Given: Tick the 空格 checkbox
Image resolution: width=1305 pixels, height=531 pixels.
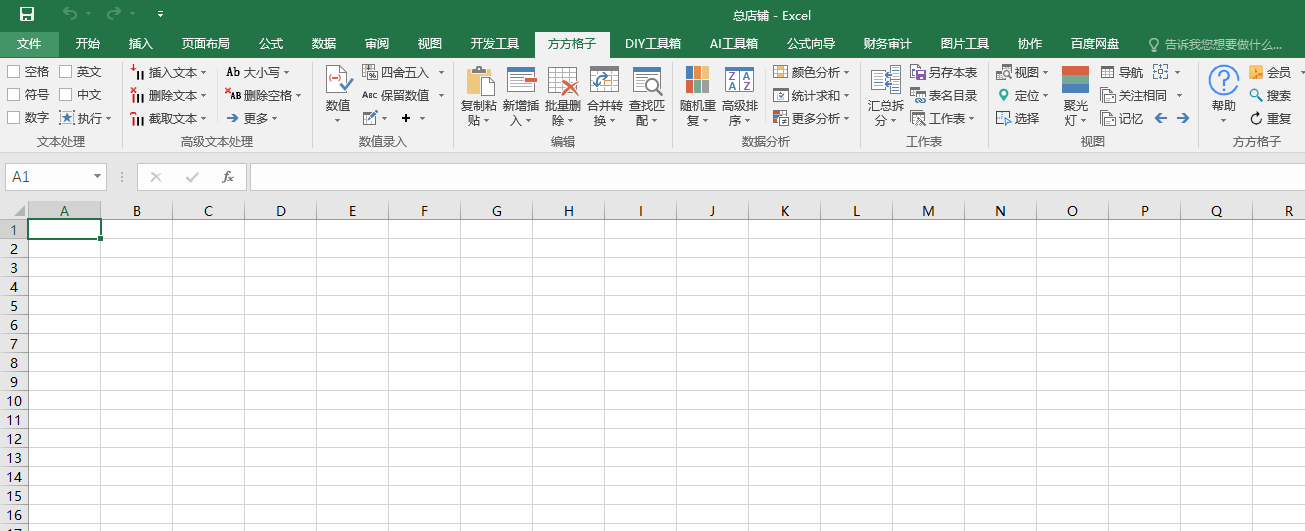Looking at the screenshot, I should click(13, 72).
